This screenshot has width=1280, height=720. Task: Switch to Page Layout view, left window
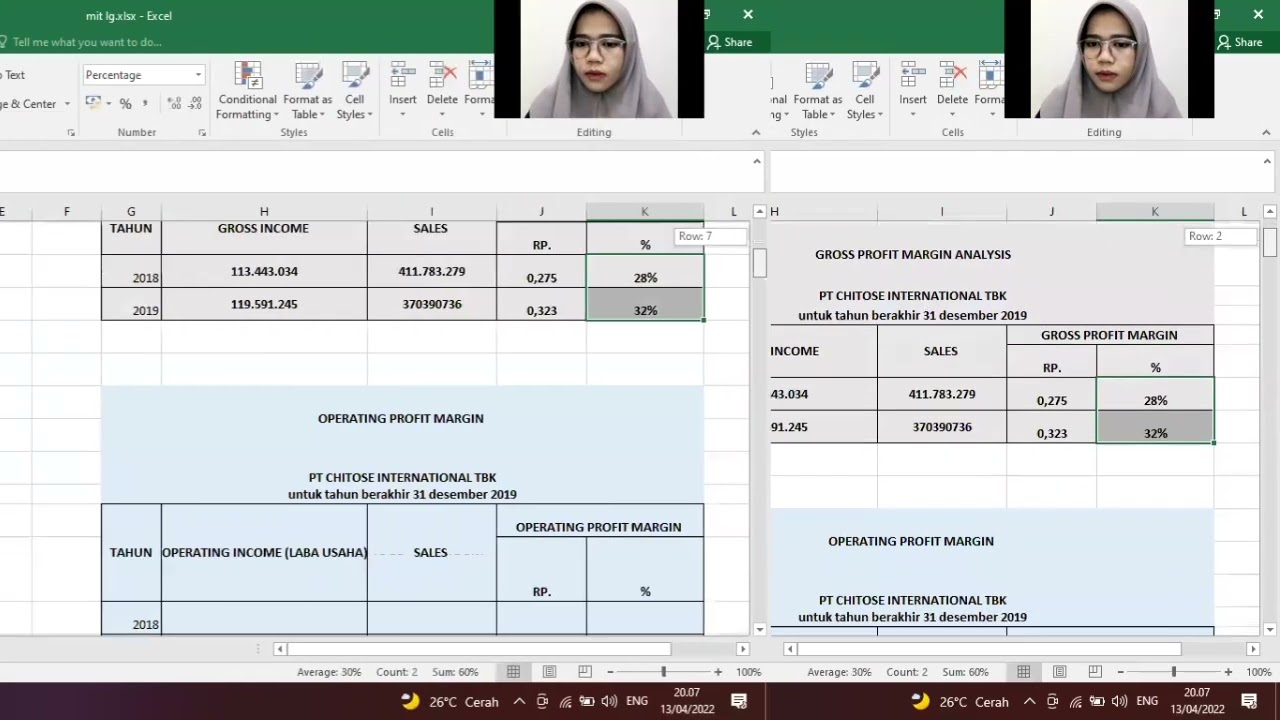[x=549, y=672]
